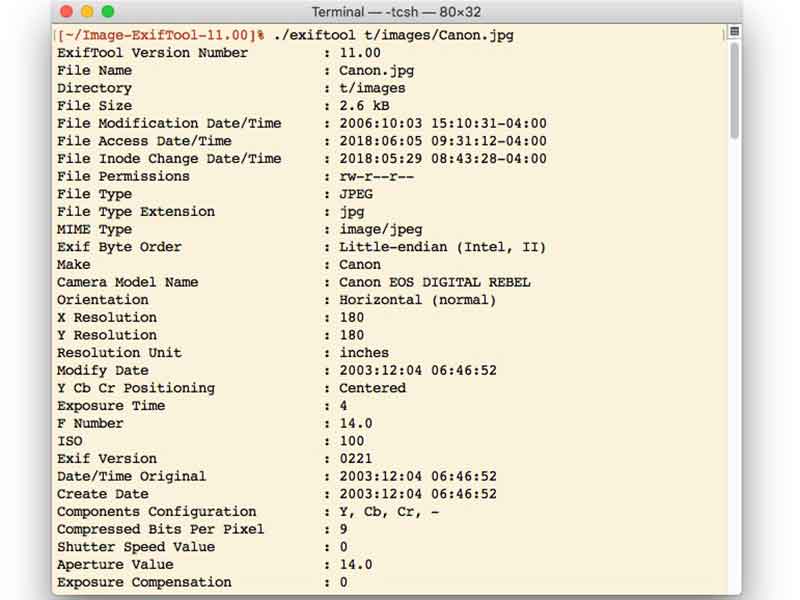Click the red close window button
Screen dimensions: 800x600
coord(66,11)
